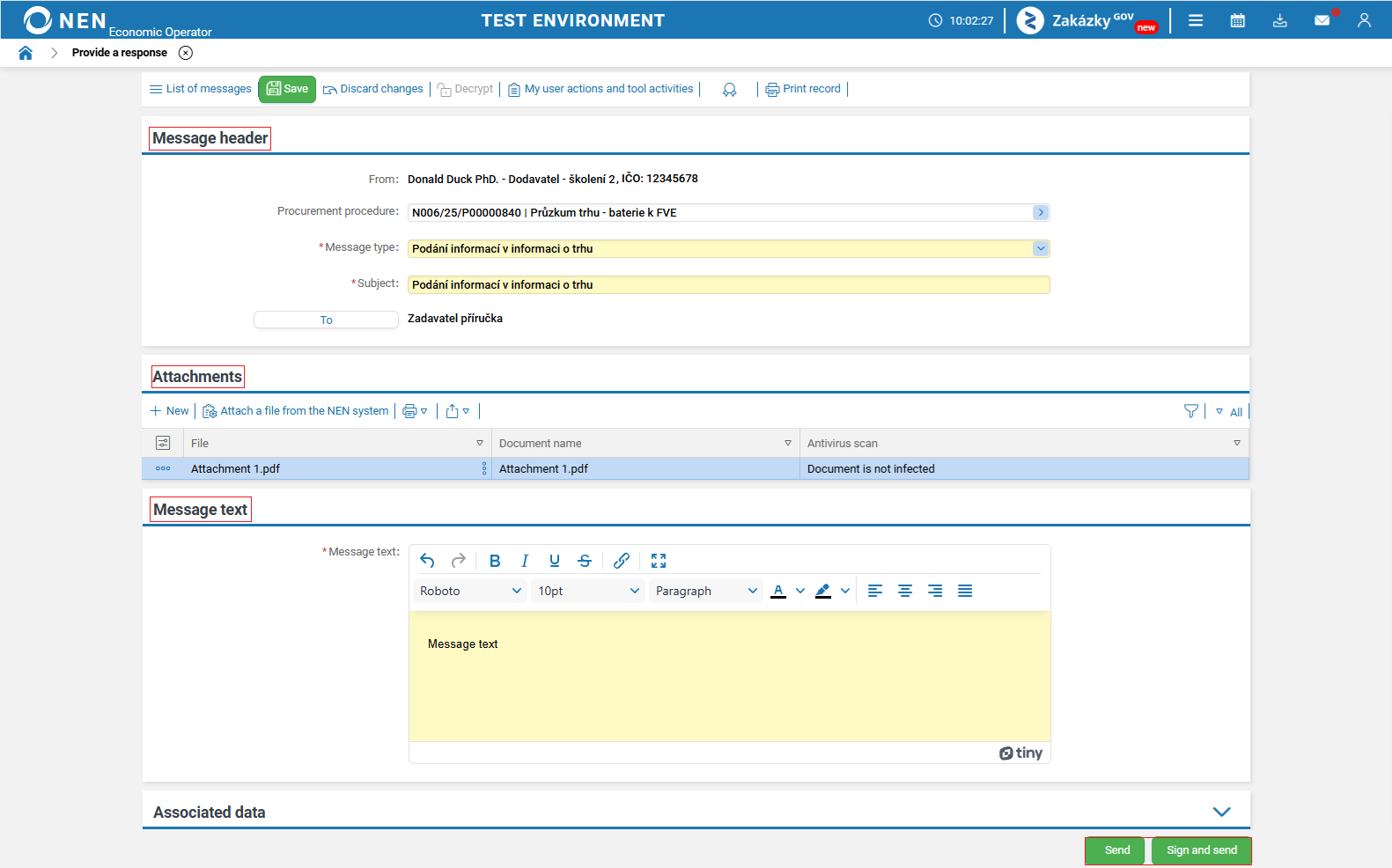Click into the message text area

coord(729,676)
